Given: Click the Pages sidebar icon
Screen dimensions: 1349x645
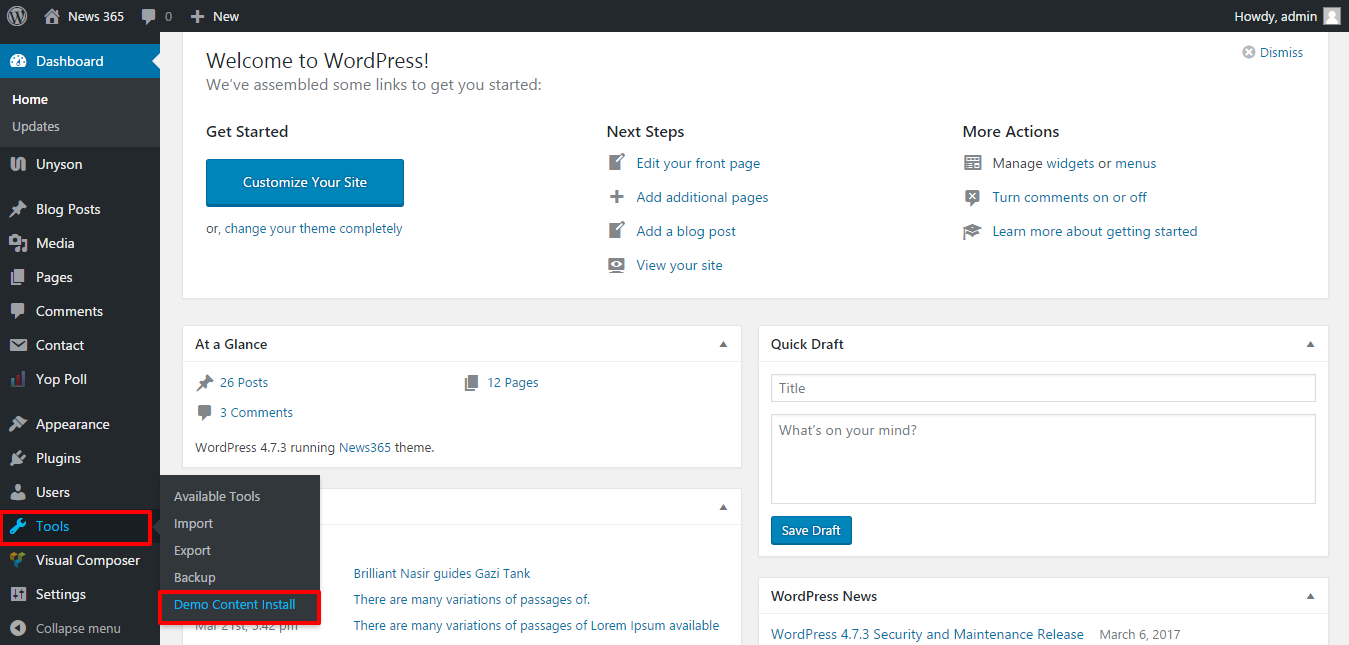Looking at the screenshot, I should click(18, 277).
